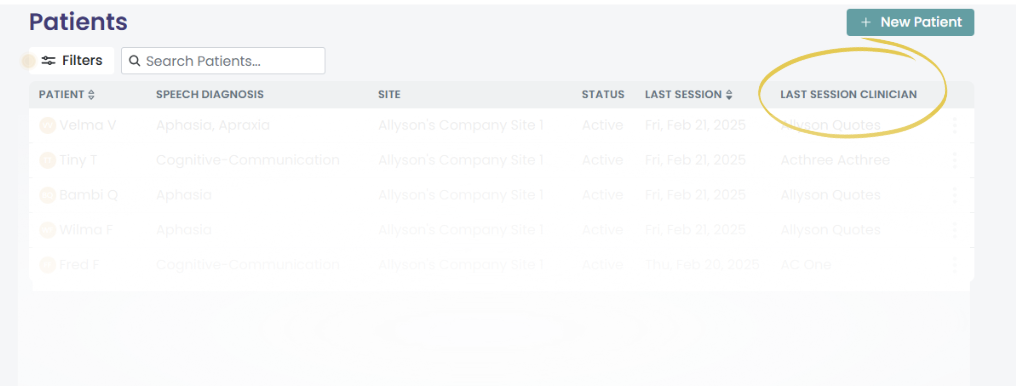
Task: Click the Site column header
Action: point(389,95)
